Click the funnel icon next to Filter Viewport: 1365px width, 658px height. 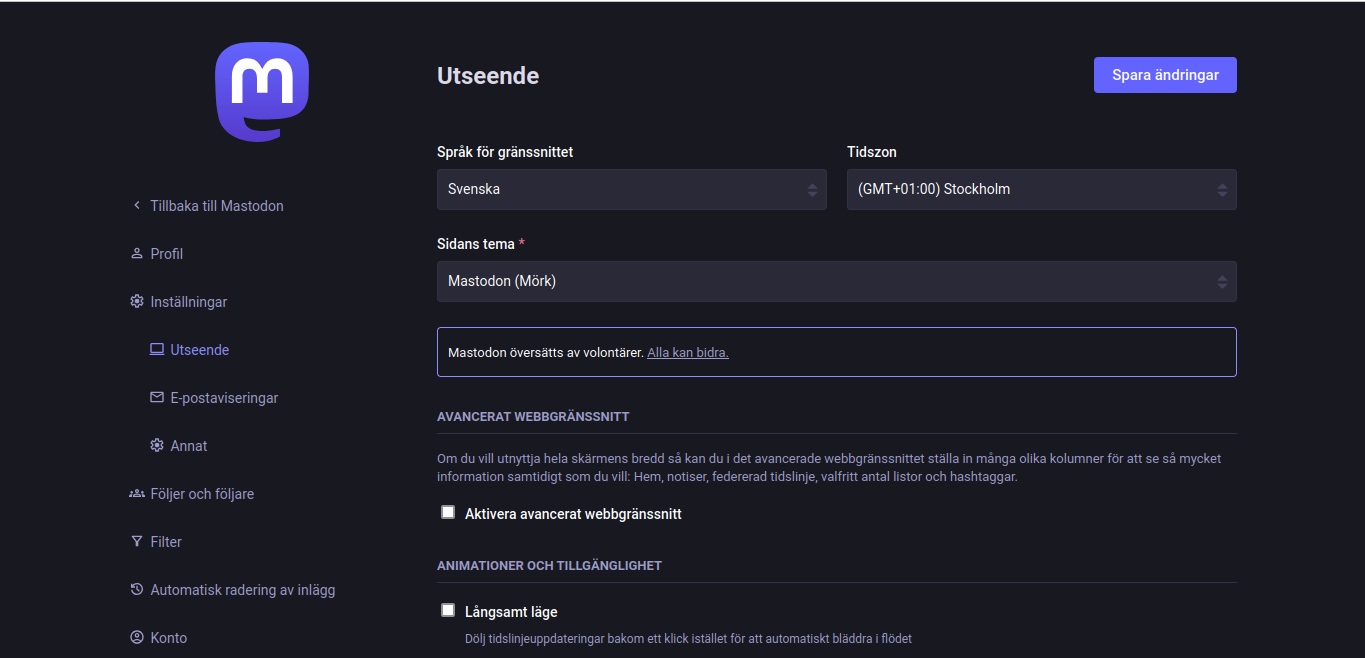point(136,541)
